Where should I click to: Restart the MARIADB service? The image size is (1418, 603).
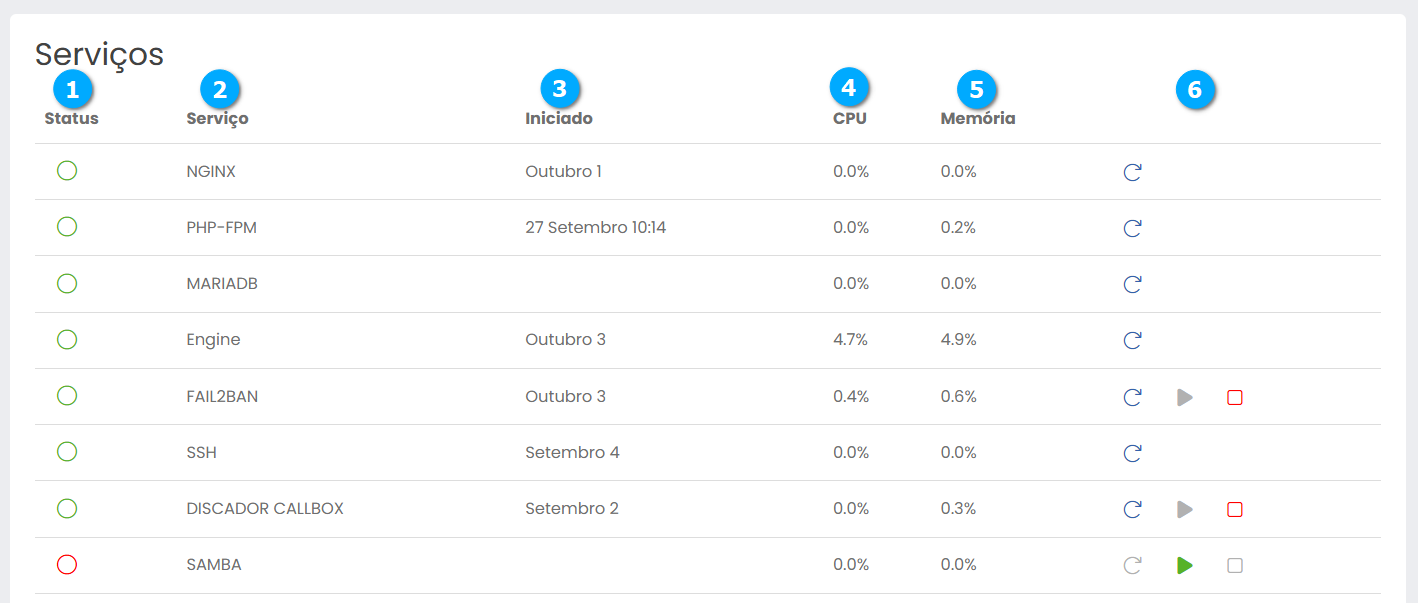(x=1132, y=284)
